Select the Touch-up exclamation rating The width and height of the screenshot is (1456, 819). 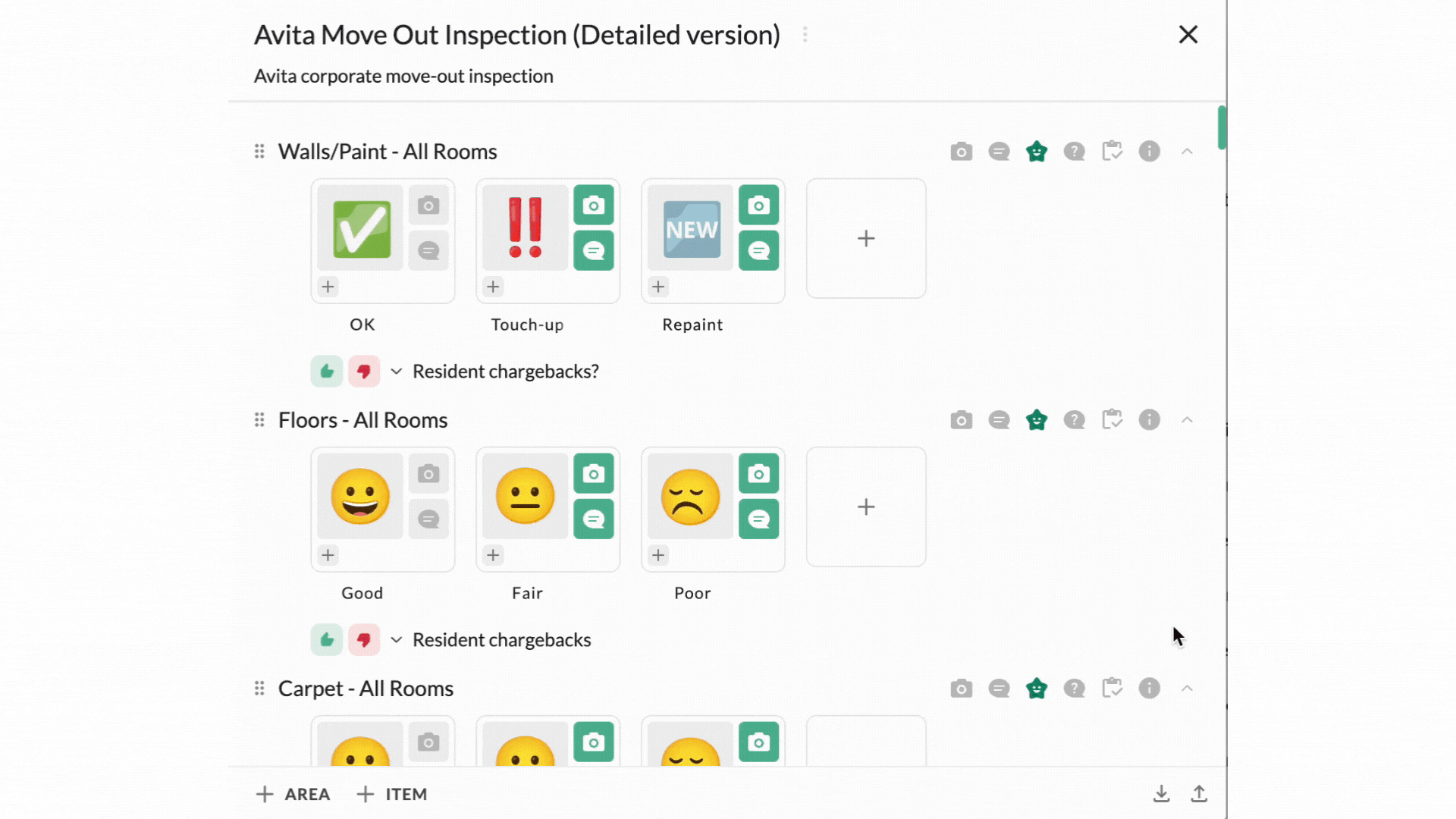[526, 228]
